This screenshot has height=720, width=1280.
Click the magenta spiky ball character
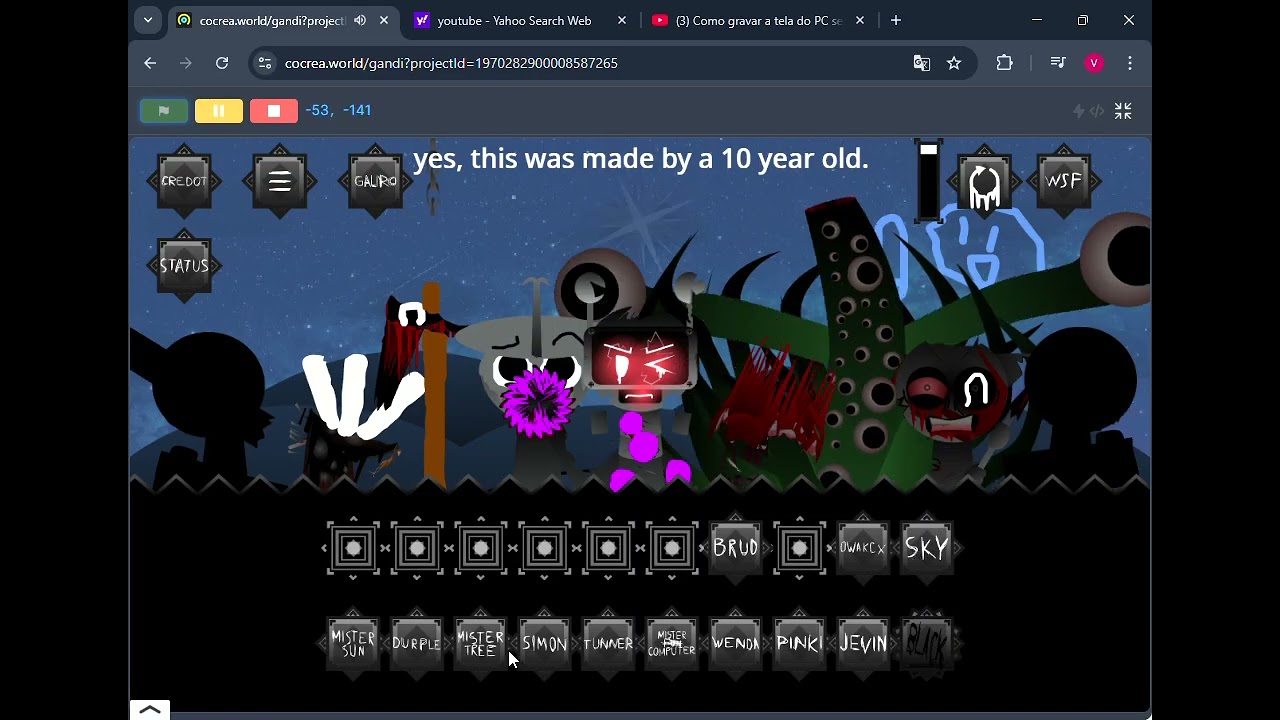pyautogui.click(x=538, y=402)
